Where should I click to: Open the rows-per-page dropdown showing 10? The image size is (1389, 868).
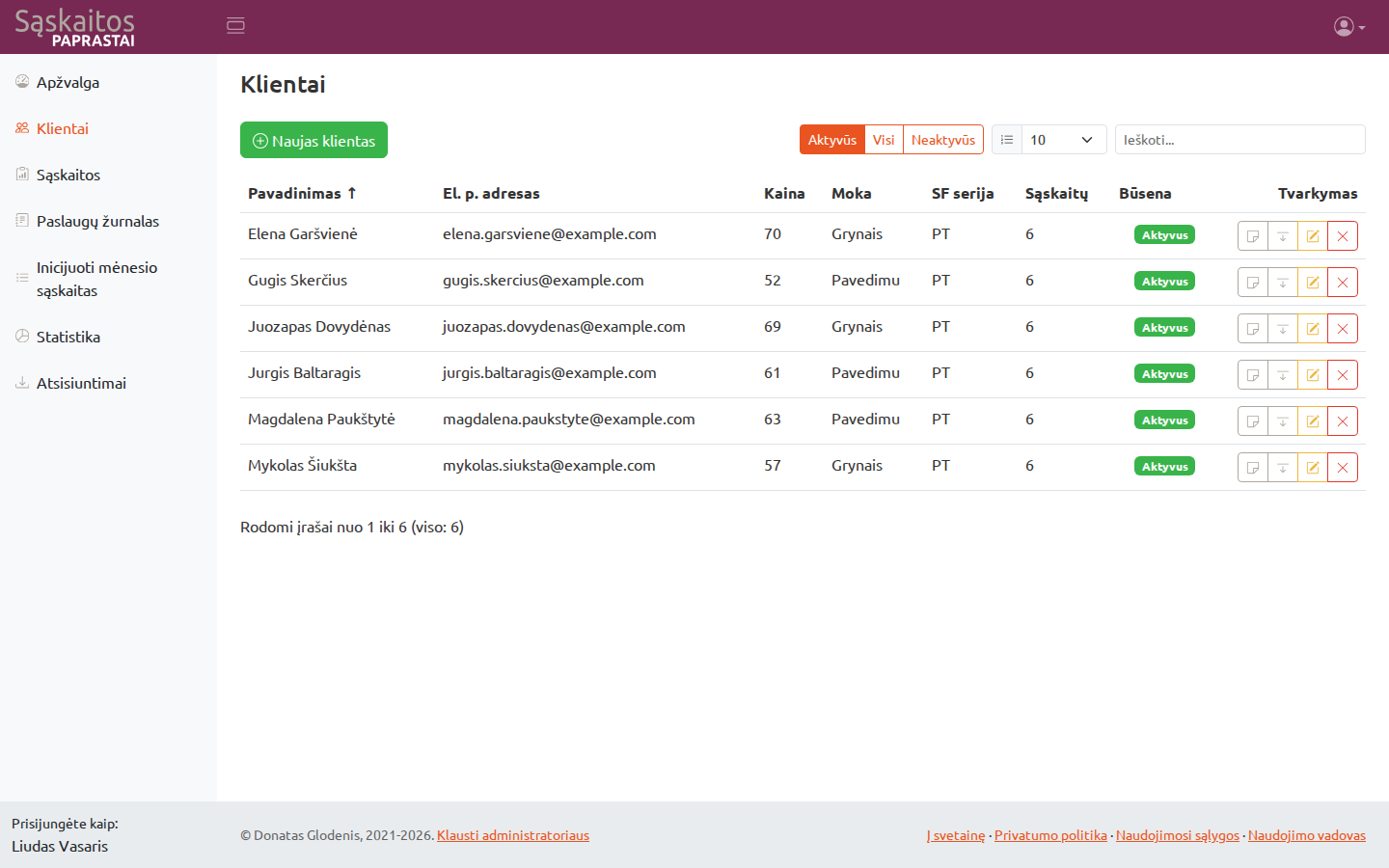(1064, 140)
